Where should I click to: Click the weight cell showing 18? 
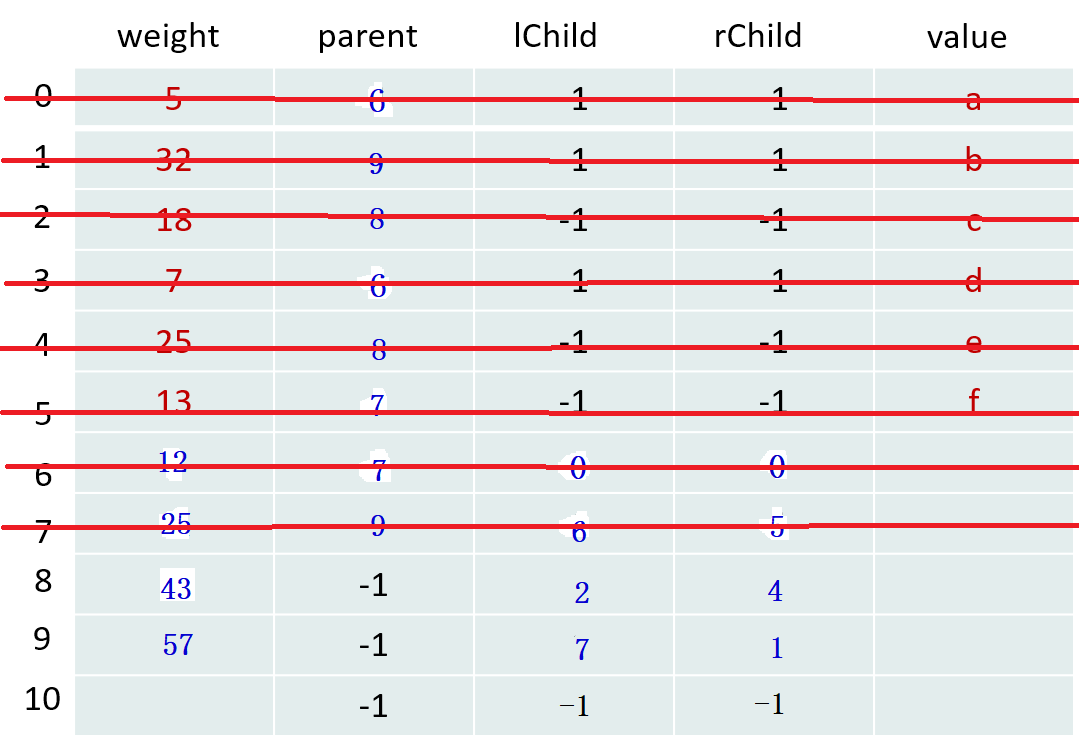pyautogui.click(x=174, y=220)
